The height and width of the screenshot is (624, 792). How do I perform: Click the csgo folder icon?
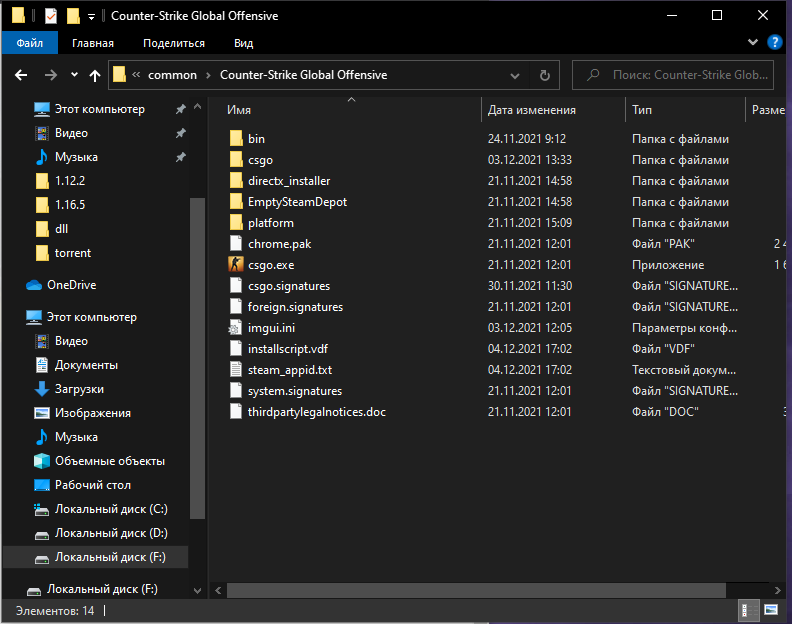236,160
